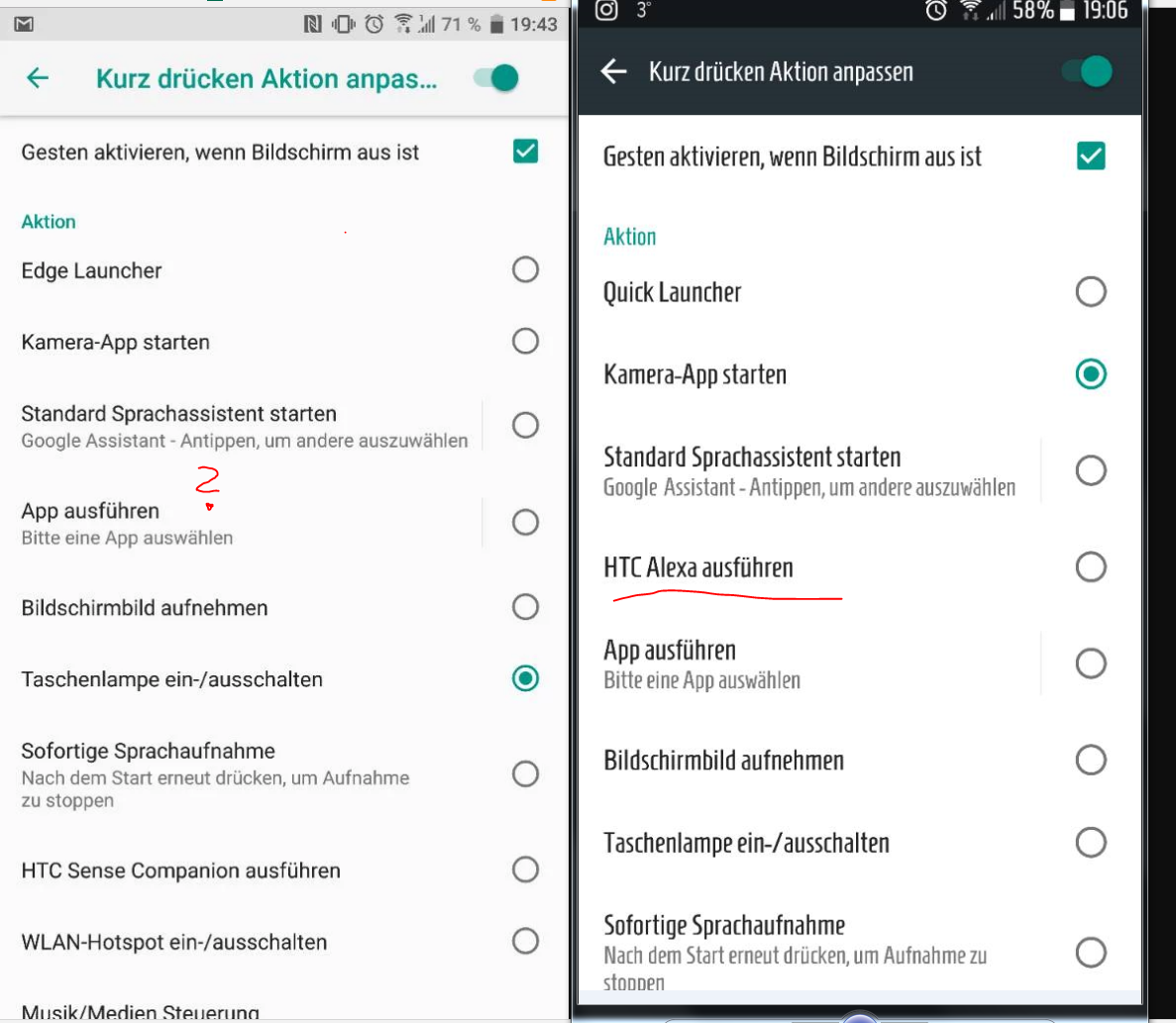Uncheck left 'Gesten aktivieren, wenn Bildschirm aus ist'

coord(525,152)
